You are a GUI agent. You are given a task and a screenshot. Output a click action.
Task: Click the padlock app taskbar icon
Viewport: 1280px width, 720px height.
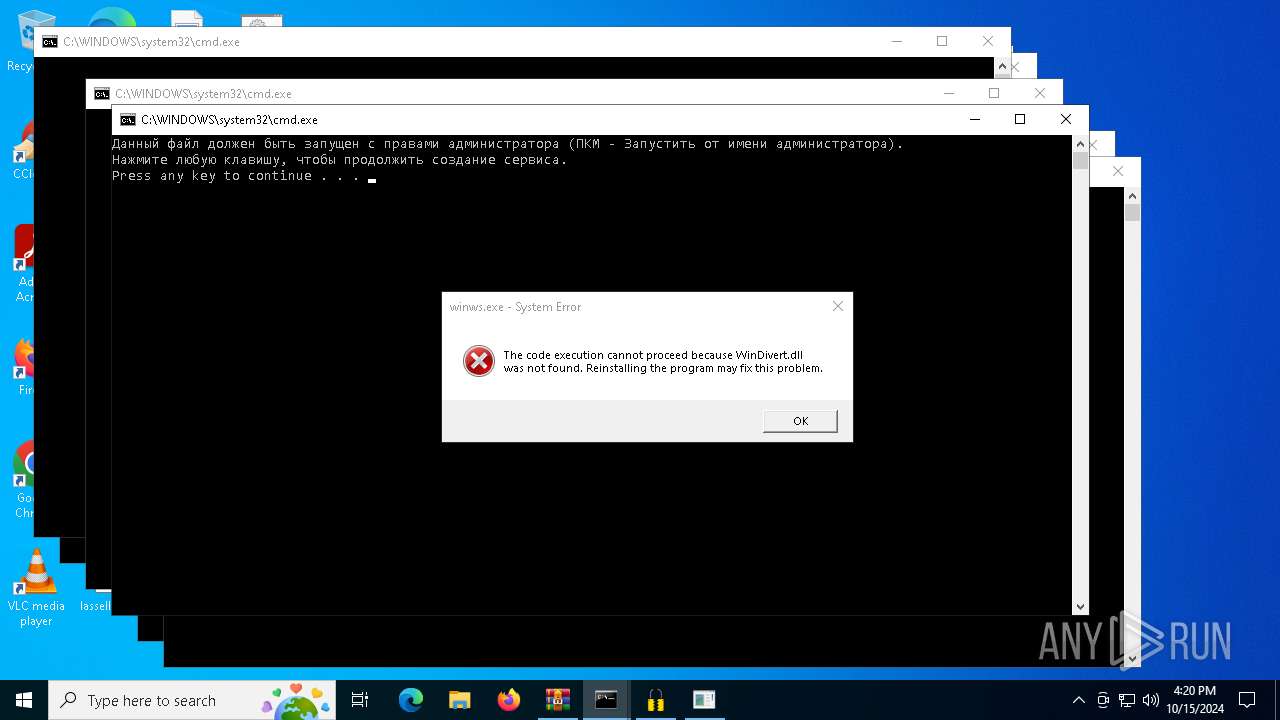pyautogui.click(x=656, y=700)
